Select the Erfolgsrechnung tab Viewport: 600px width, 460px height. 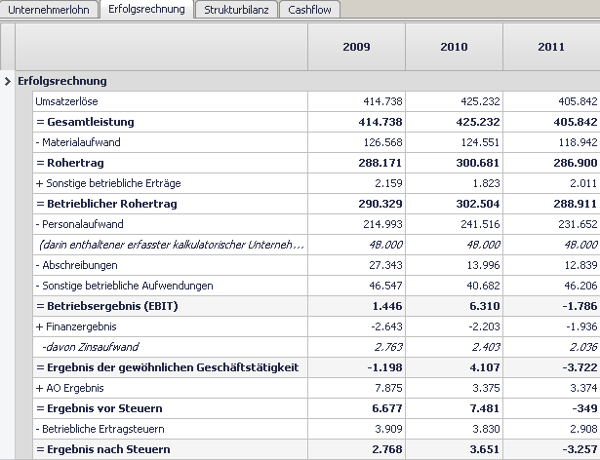pyautogui.click(x=147, y=9)
